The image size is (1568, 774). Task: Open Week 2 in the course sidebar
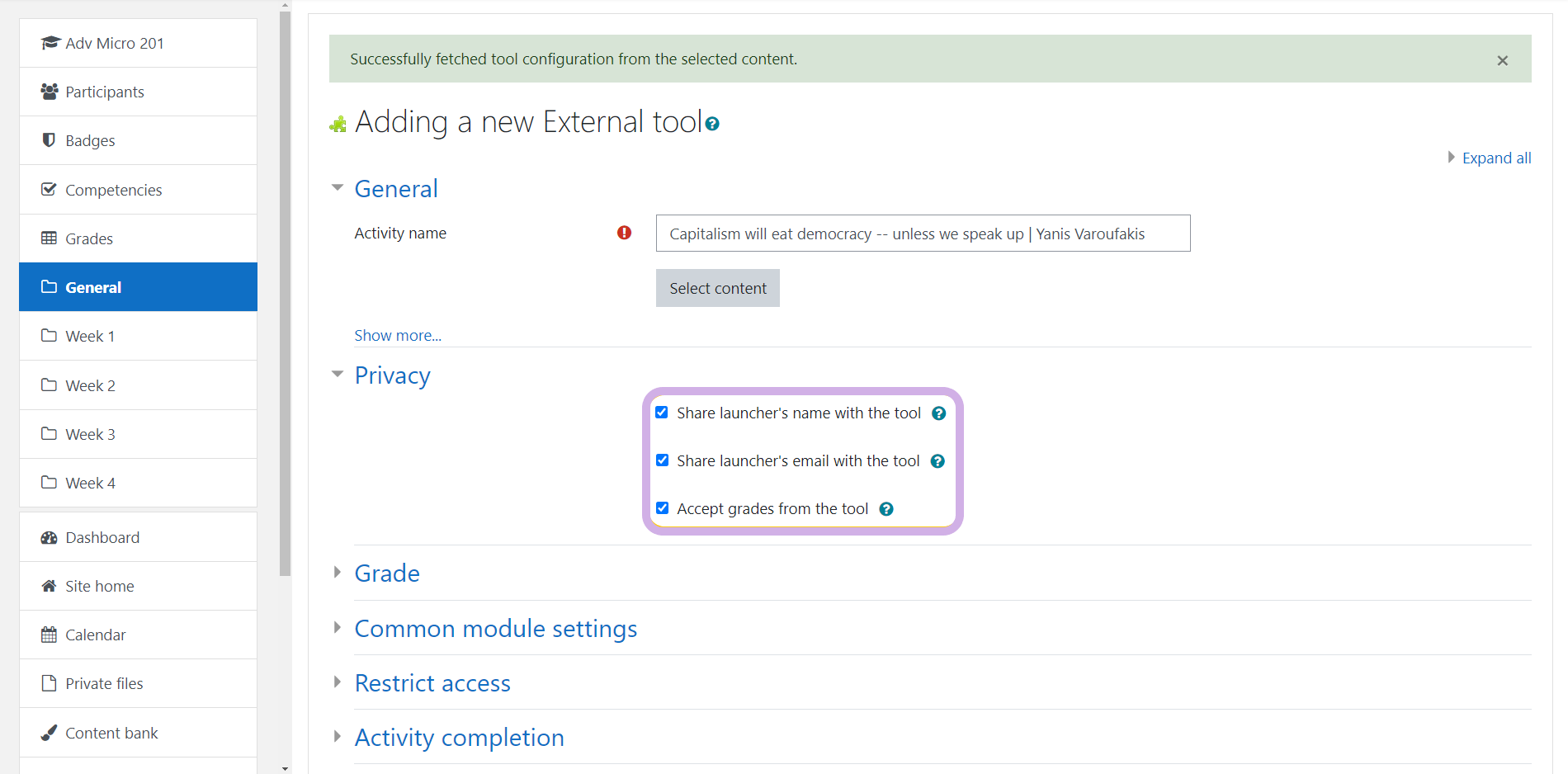click(90, 385)
